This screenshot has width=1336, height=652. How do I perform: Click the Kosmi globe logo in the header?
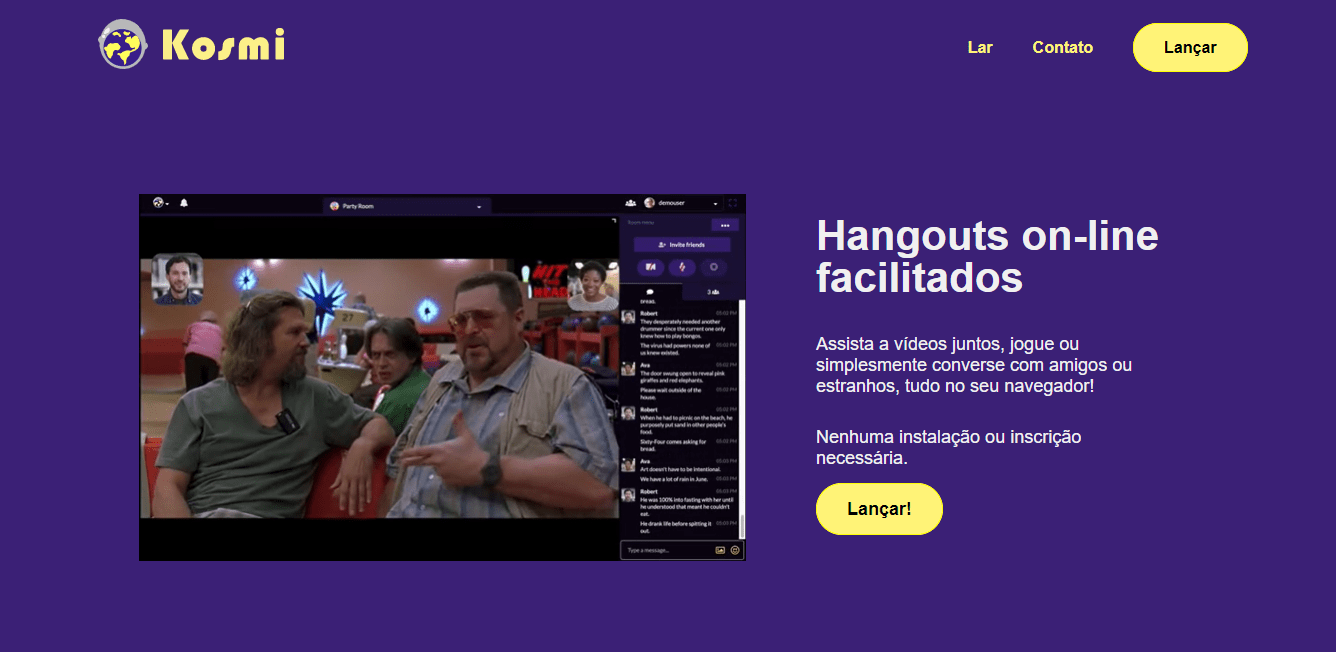pos(121,44)
